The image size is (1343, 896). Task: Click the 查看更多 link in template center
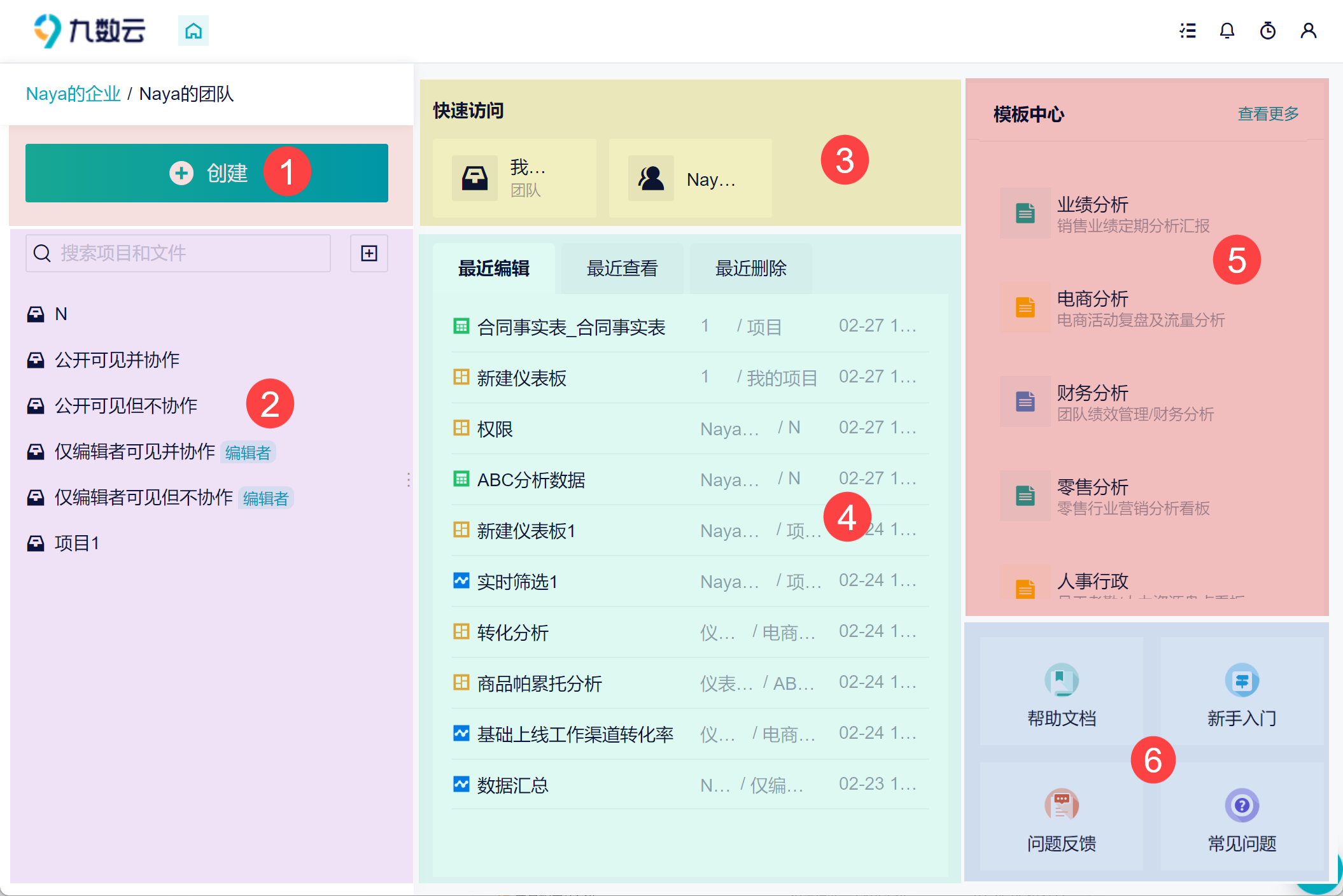[1267, 114]
